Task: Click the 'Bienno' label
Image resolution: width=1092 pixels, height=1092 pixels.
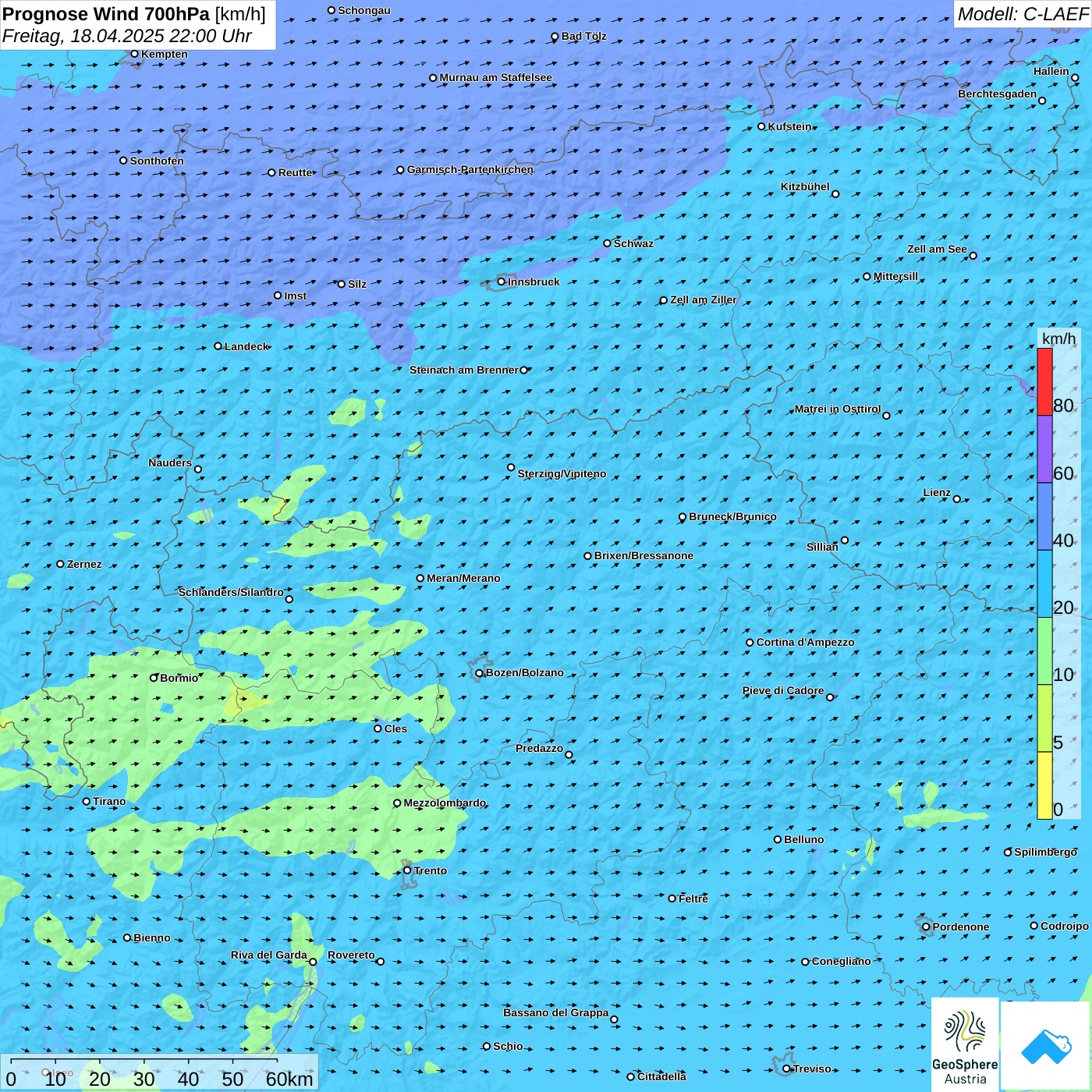Action: 152,938
